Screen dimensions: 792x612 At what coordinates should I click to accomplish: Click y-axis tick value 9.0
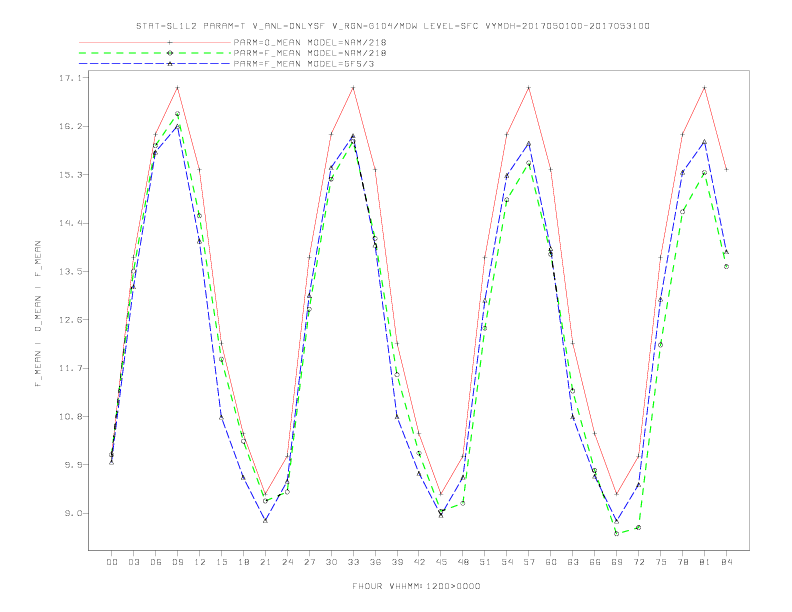(x=73, y=514)
